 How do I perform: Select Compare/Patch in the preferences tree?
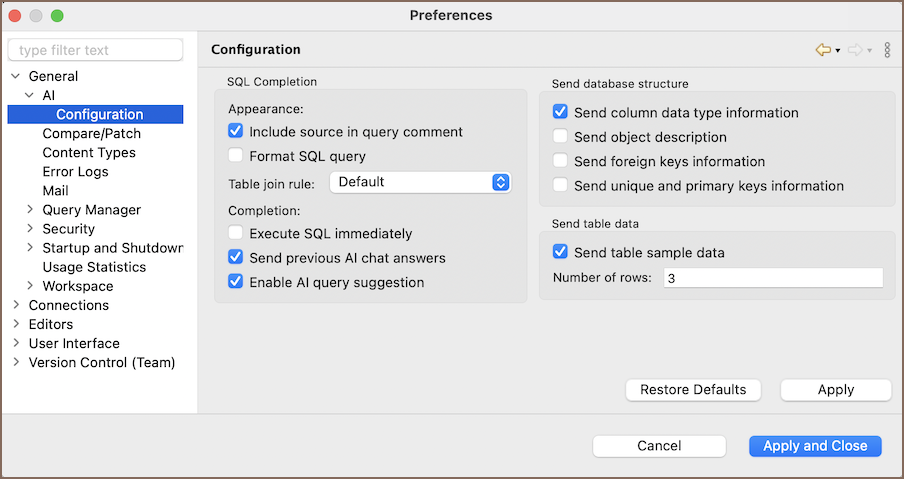[x=91, y=134]
